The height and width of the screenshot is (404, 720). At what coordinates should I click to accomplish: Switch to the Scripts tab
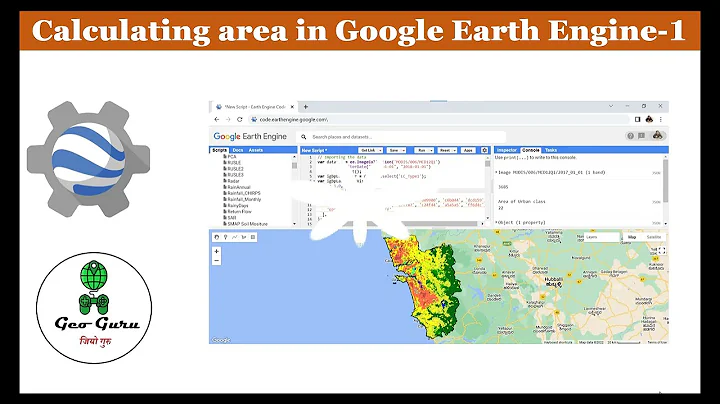pyautogui.click(x=219, y=150)
